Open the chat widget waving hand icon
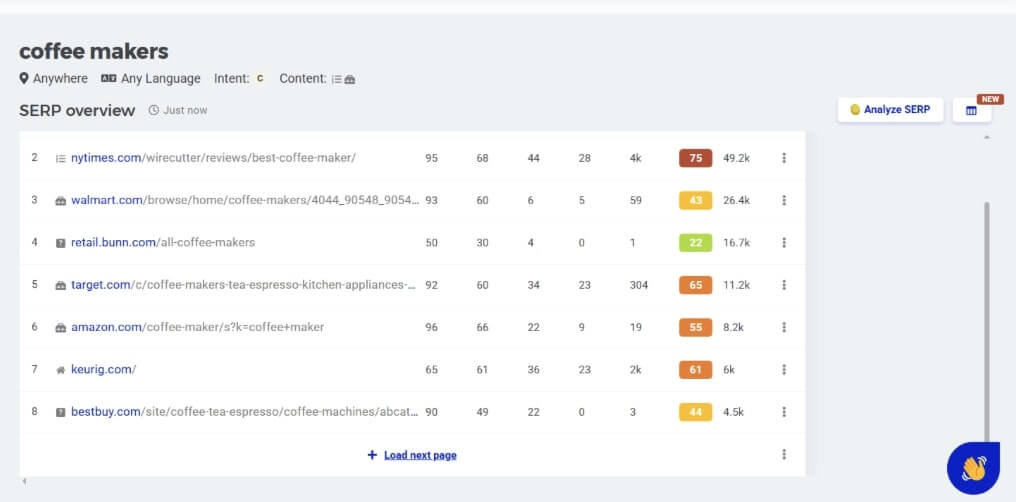 tap(973, 468)
